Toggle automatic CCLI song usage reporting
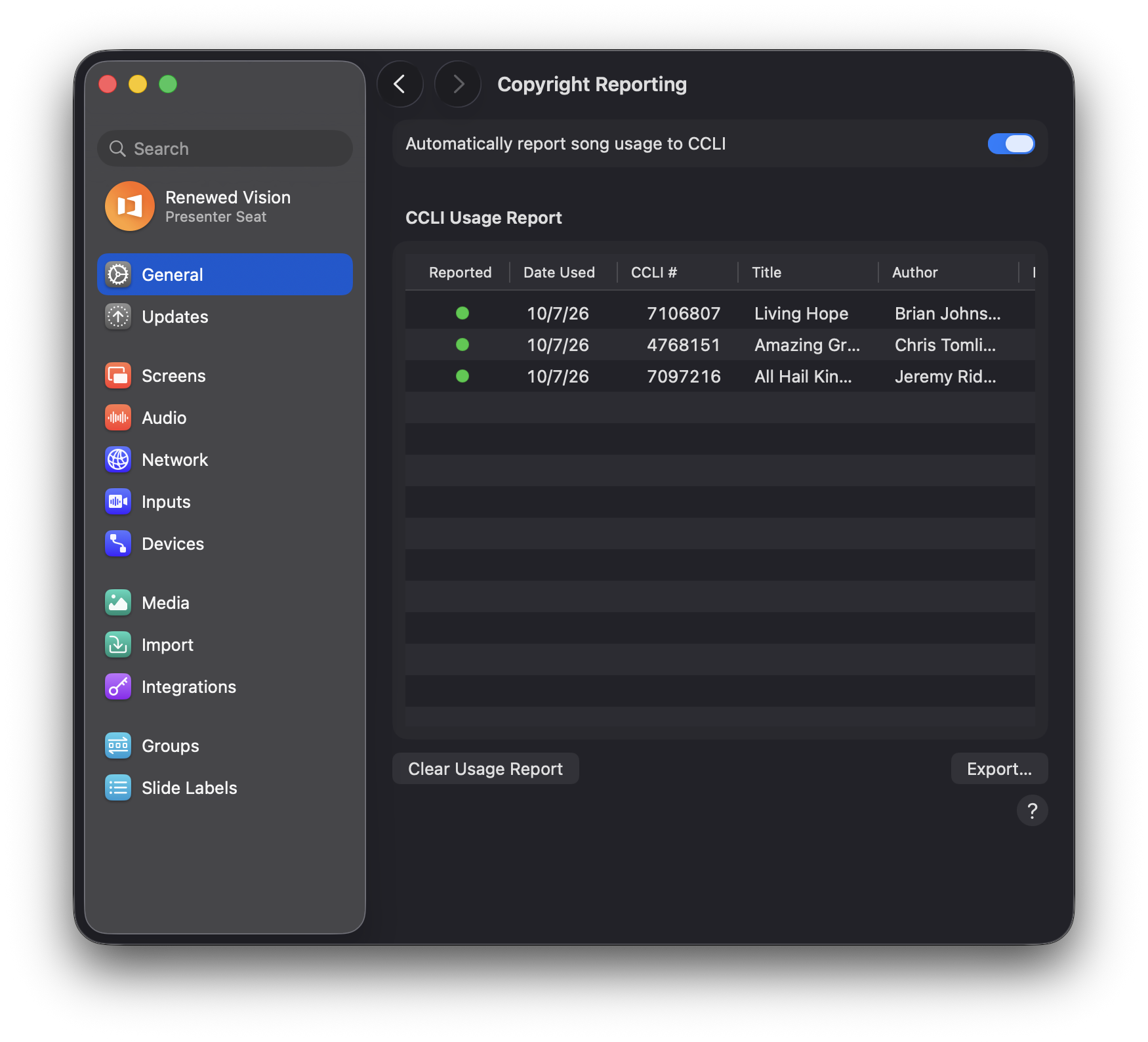 1011,144
